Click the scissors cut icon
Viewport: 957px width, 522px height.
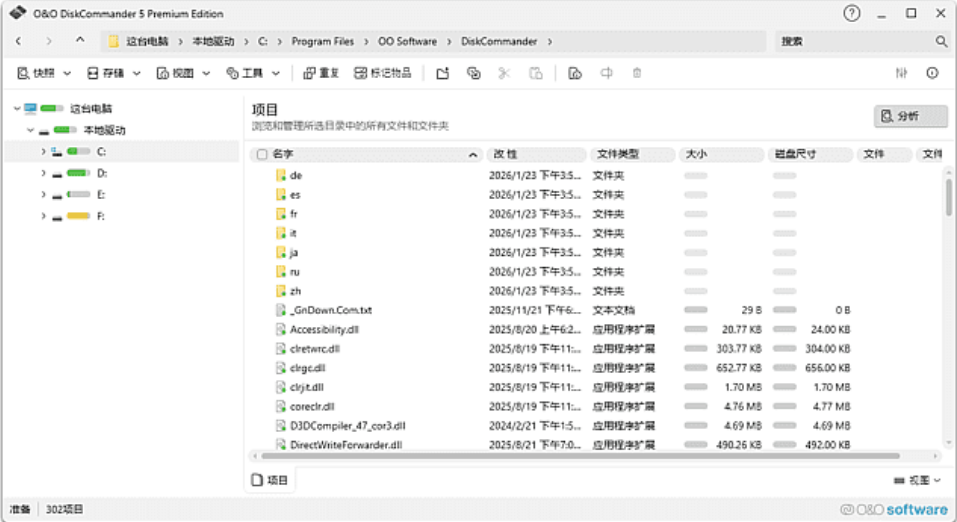[504, 73]
